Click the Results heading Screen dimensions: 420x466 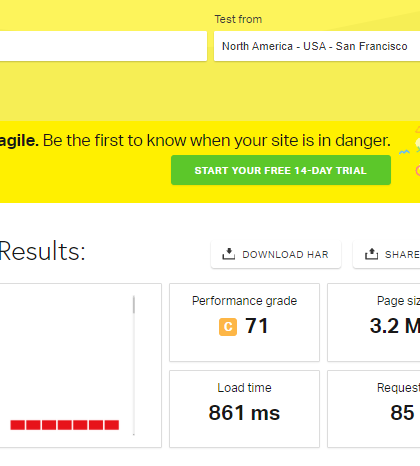coord(42,251)
